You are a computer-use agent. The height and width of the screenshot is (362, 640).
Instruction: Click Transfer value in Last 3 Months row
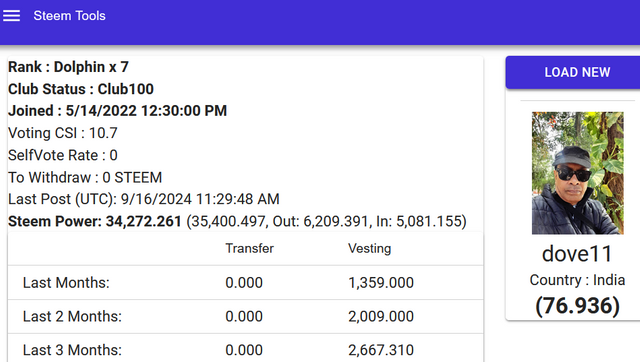pos(244,350)
